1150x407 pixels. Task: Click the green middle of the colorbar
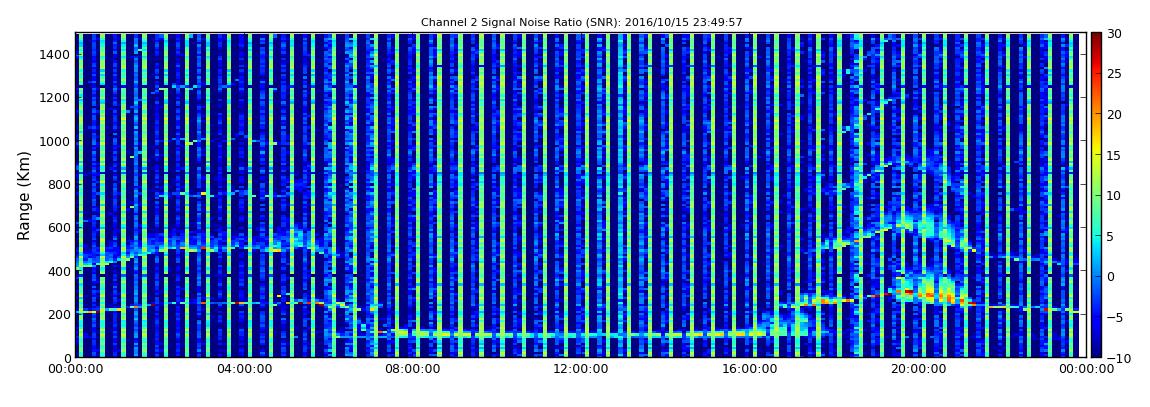coord(1096,195)
